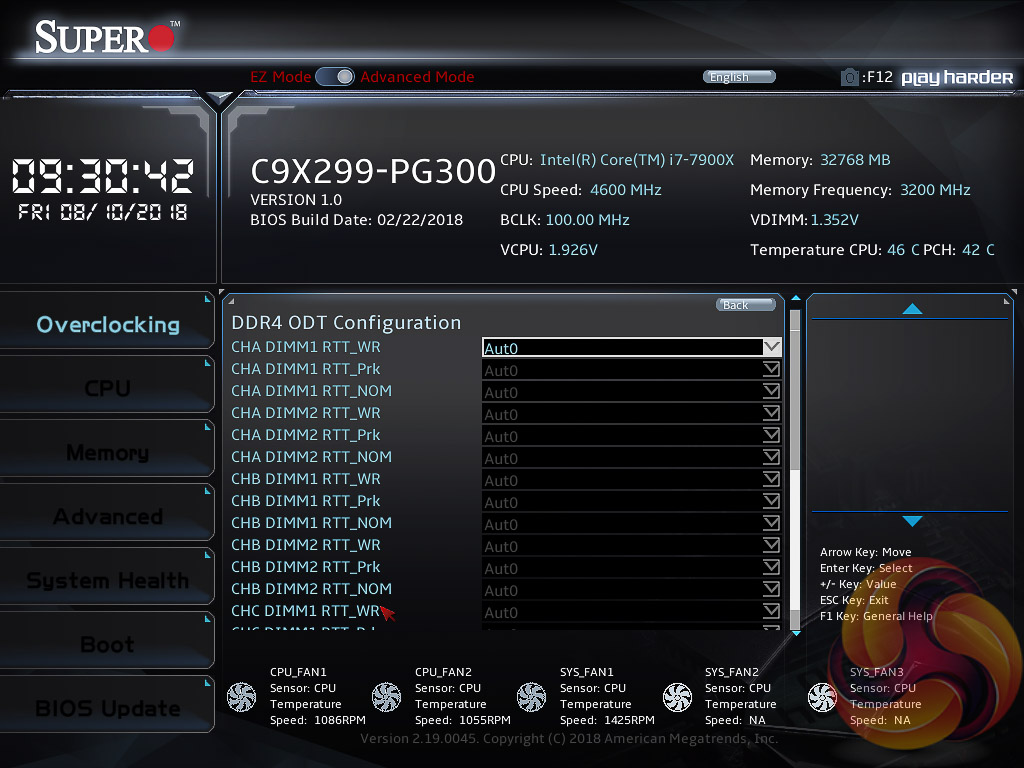Click the DDR4 ODT Configuration heading
The height and width of the screenshot is (768, 1024).
[346, 323]
